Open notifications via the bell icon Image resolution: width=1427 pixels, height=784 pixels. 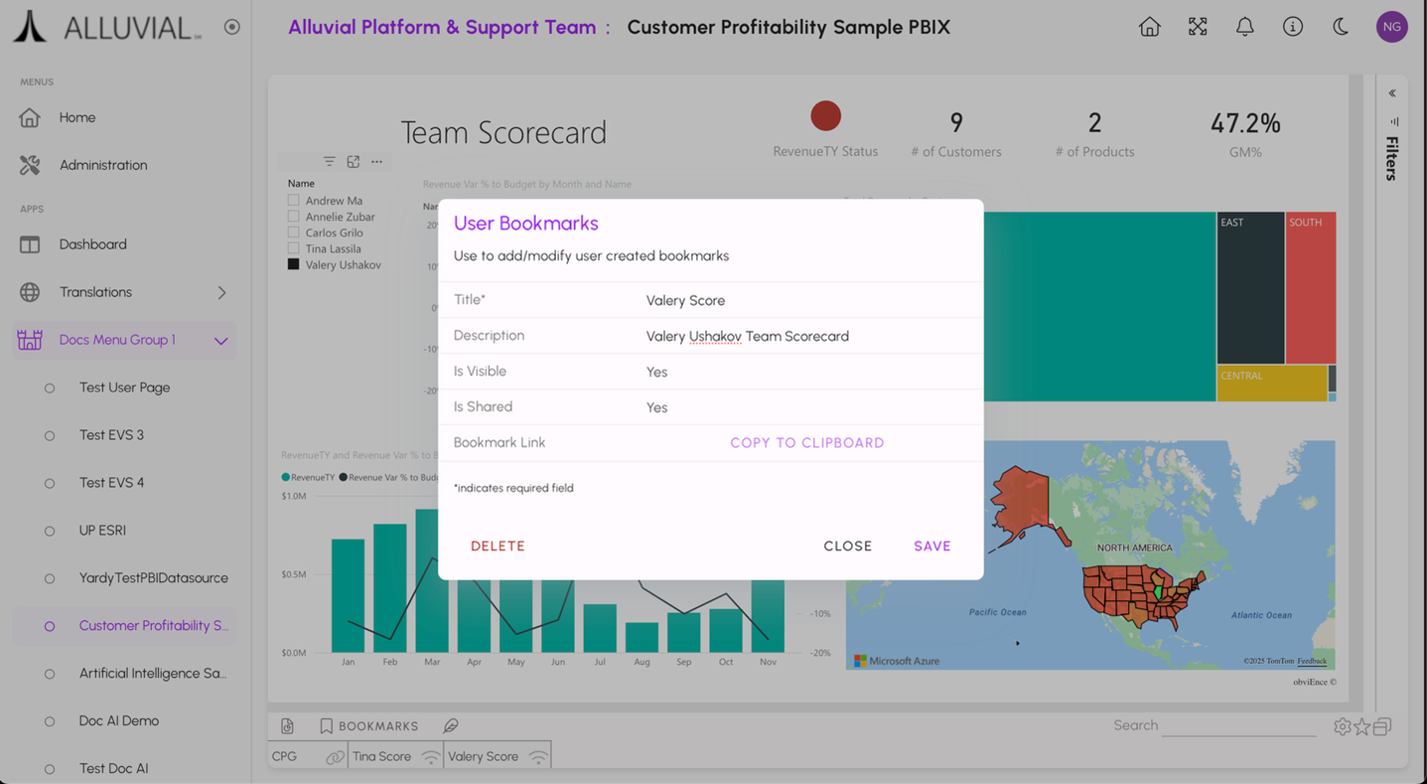pos(1245,27)
